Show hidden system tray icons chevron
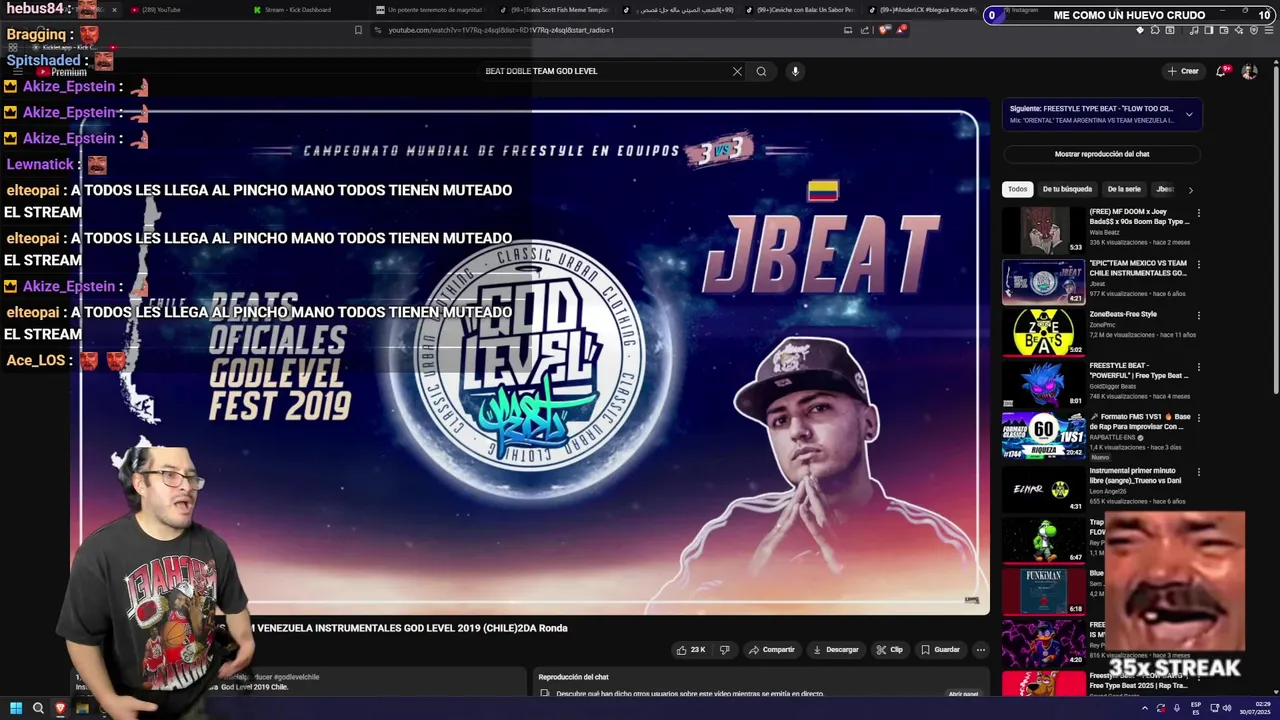The width and height of the screenshot is (1280, 720). 1145,708
